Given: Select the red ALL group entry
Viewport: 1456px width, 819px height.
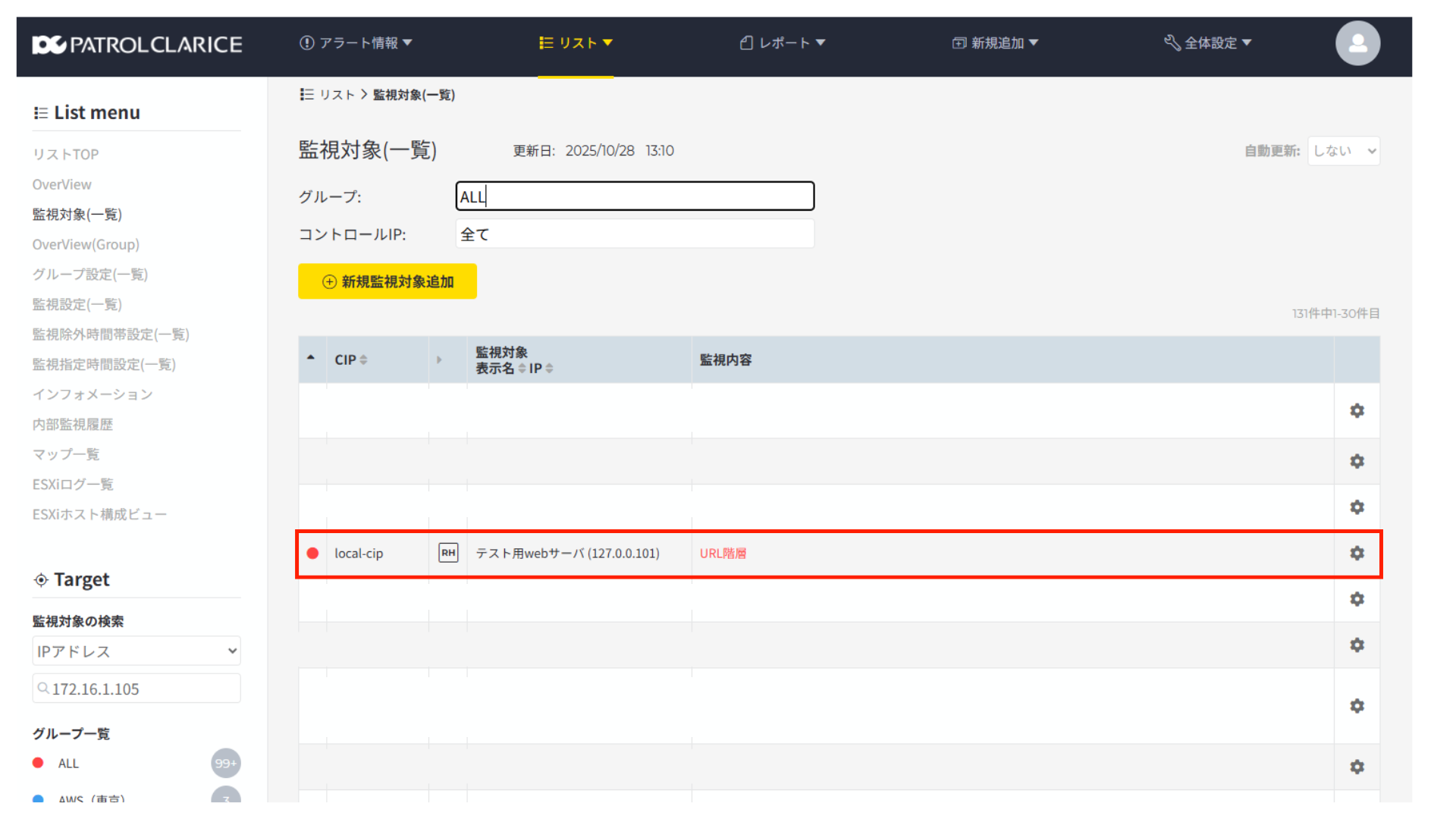Looking at the screenshot, I should coord(68,764).
